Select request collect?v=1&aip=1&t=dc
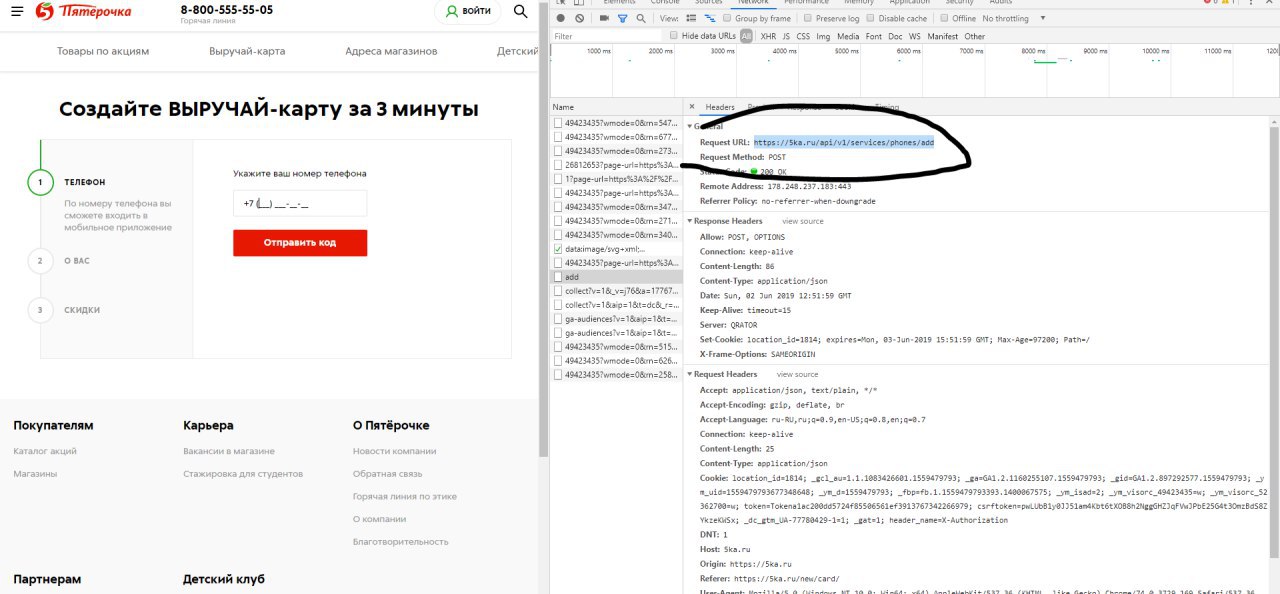 point(617,304)
